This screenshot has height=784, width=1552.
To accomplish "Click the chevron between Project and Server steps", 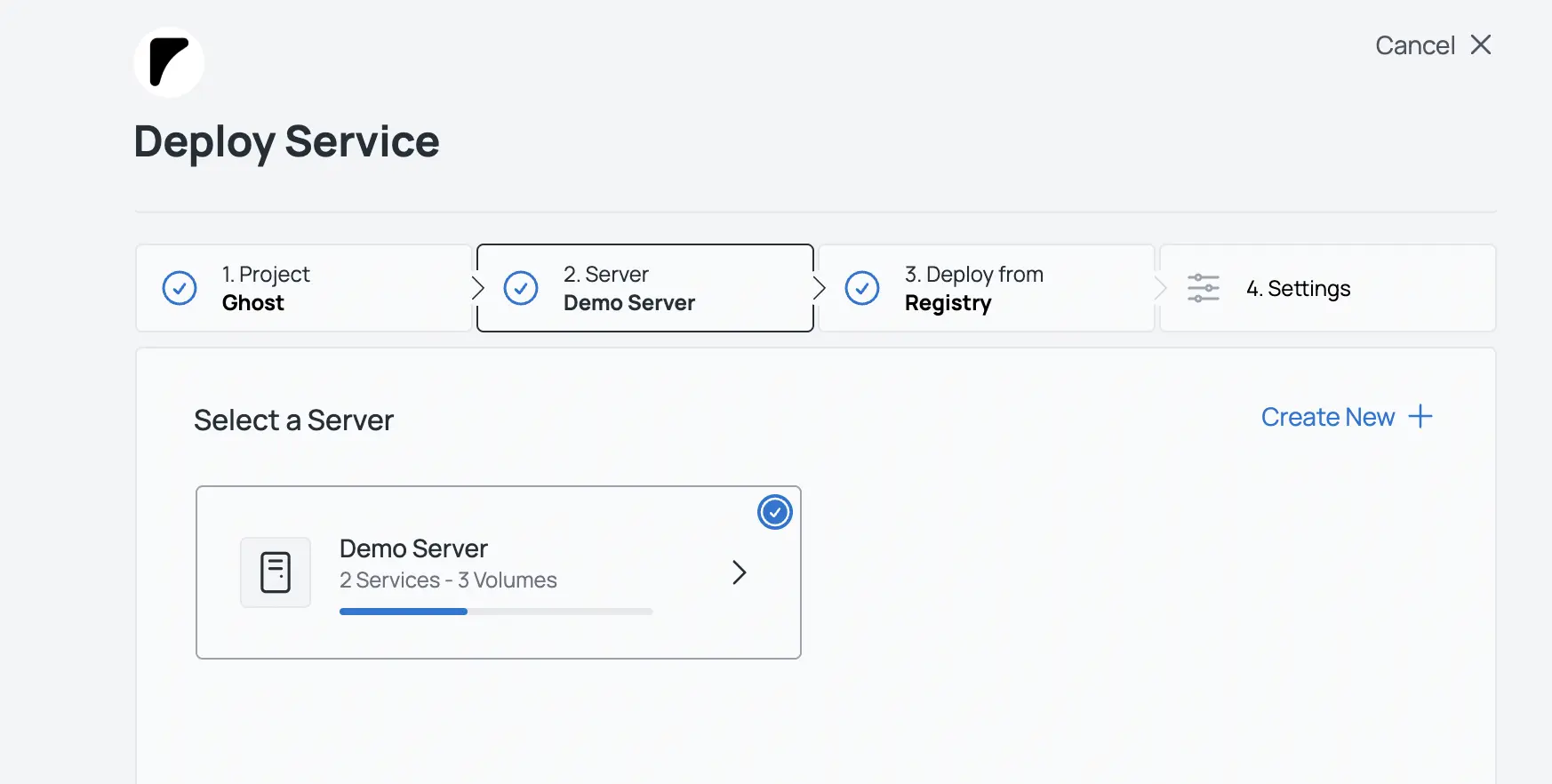I will coord(477,288).
